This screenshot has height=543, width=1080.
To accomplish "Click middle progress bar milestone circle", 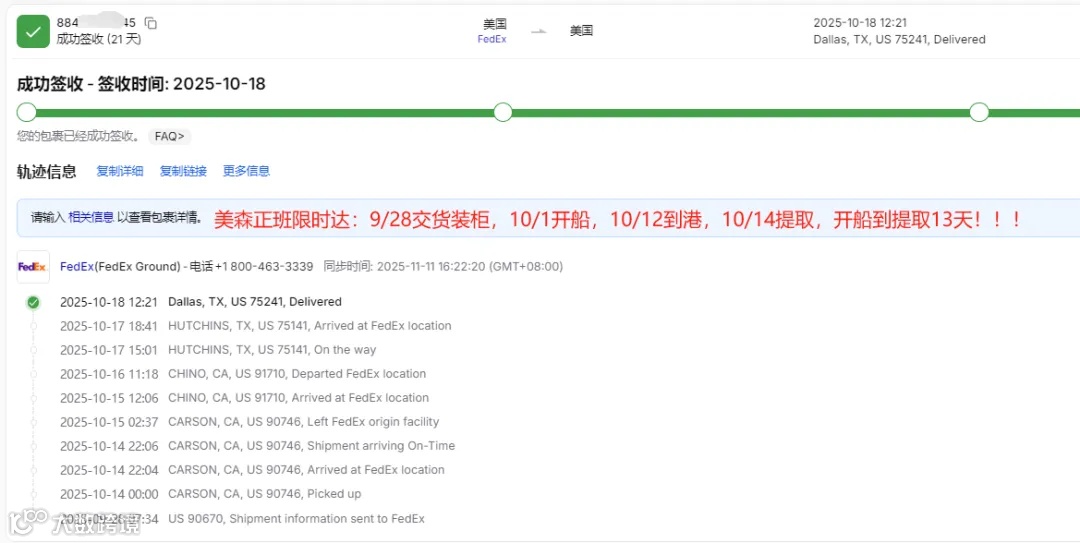I will 503,112.
